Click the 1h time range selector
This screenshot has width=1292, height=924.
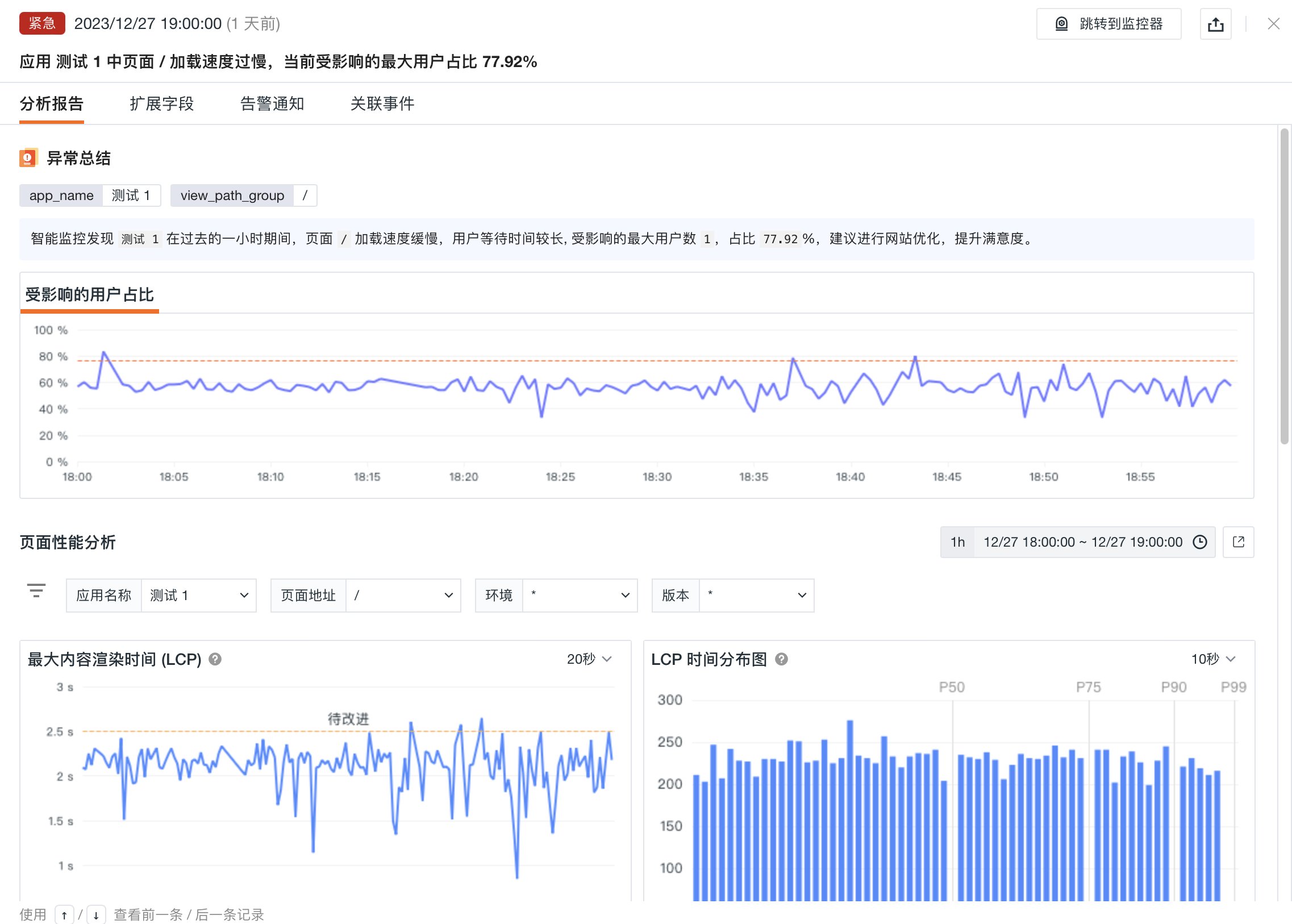coord(957,542)
